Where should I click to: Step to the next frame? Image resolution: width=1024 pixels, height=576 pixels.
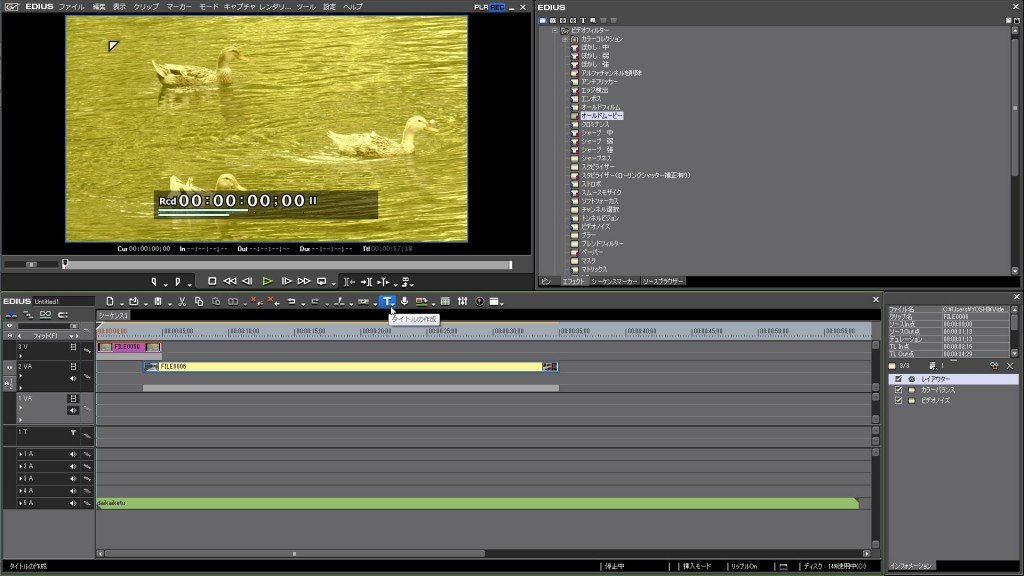point(286,281)
